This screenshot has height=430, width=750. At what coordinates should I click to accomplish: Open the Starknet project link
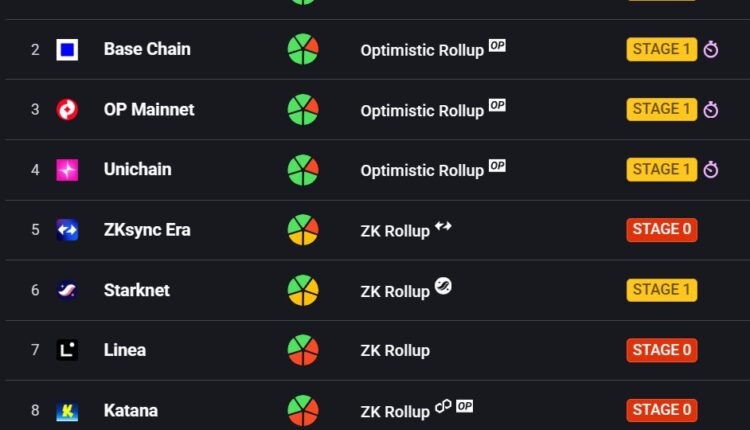tap(137, 290)
